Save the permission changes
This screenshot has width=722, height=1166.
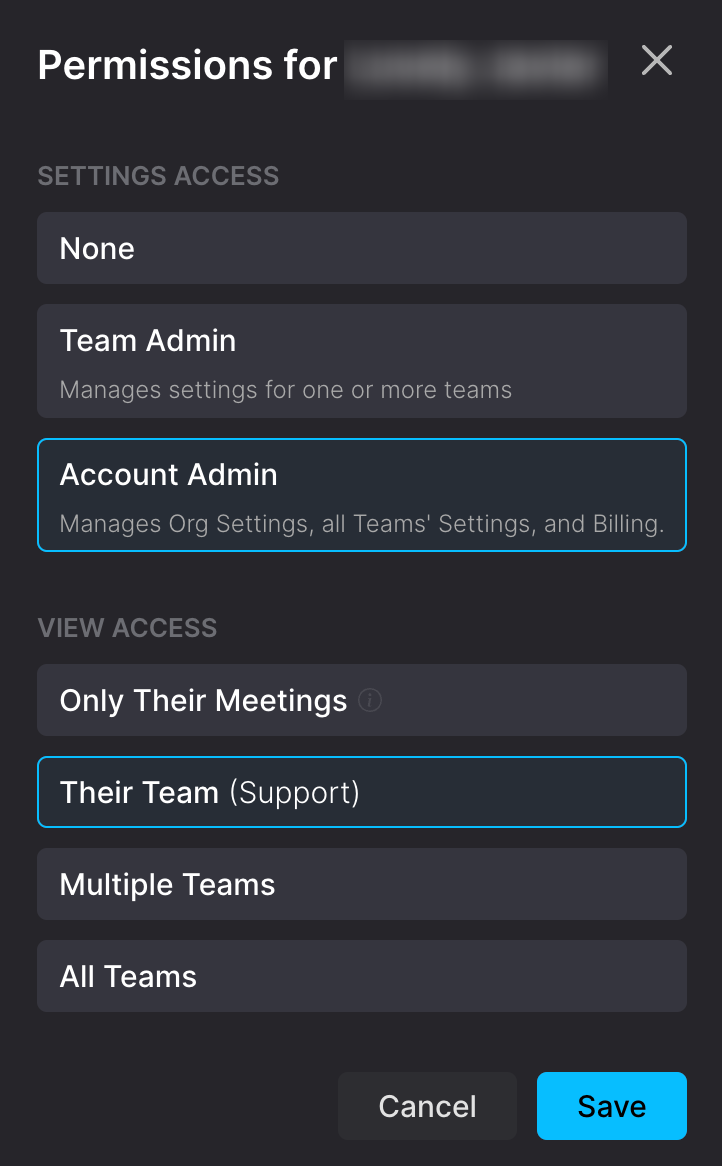tap(611, 1106)
